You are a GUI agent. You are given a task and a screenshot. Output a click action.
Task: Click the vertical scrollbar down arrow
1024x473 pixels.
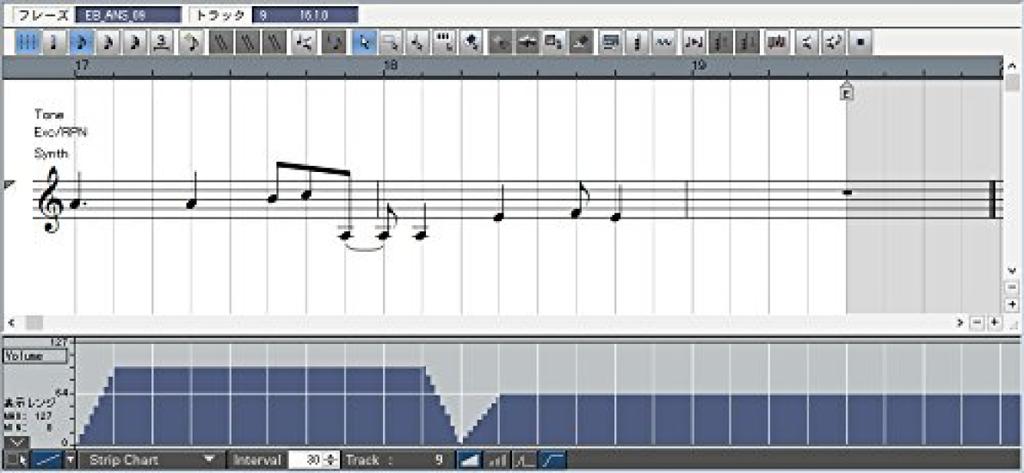point(1012,270)
